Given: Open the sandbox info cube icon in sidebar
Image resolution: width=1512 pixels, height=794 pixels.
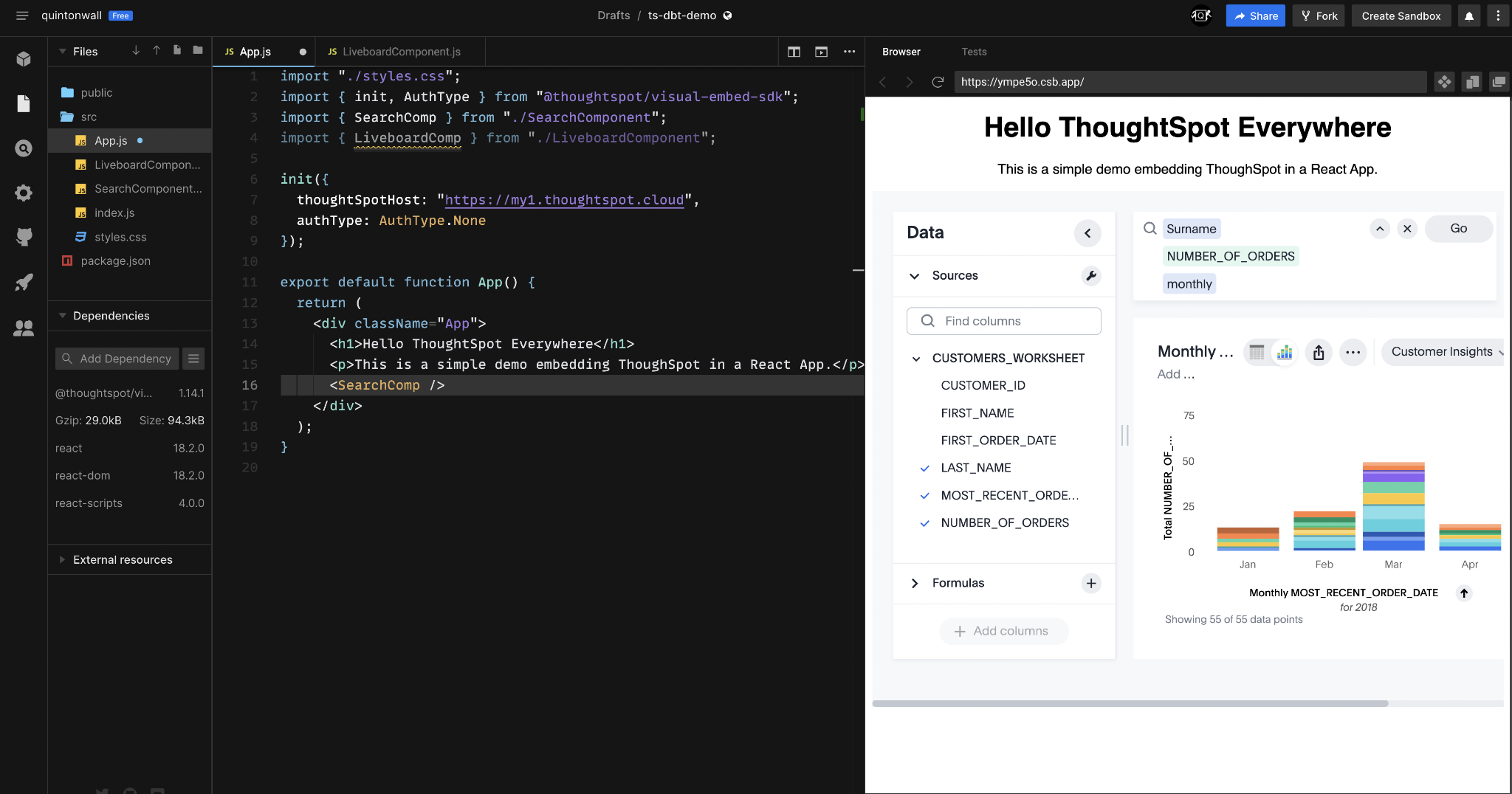Looking at the screenshot, I should pos(24,59).
